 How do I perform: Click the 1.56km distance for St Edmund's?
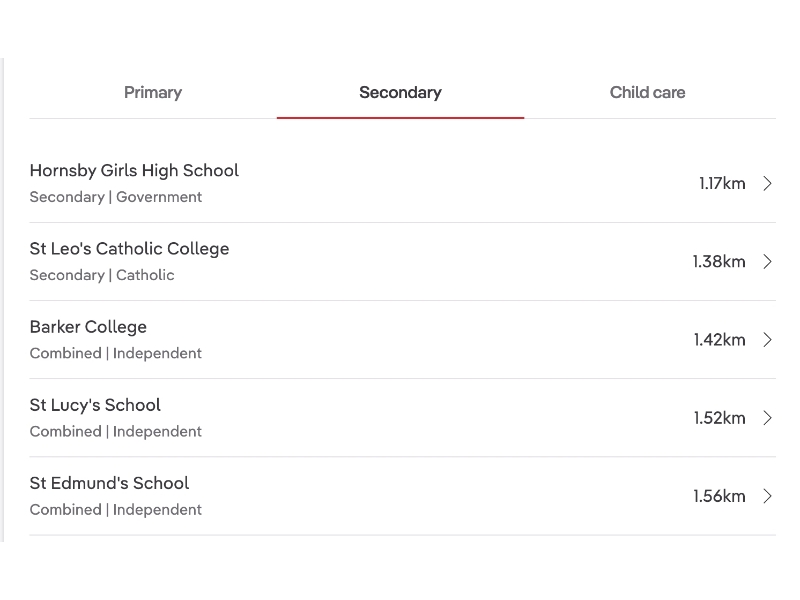pos(719,496)
